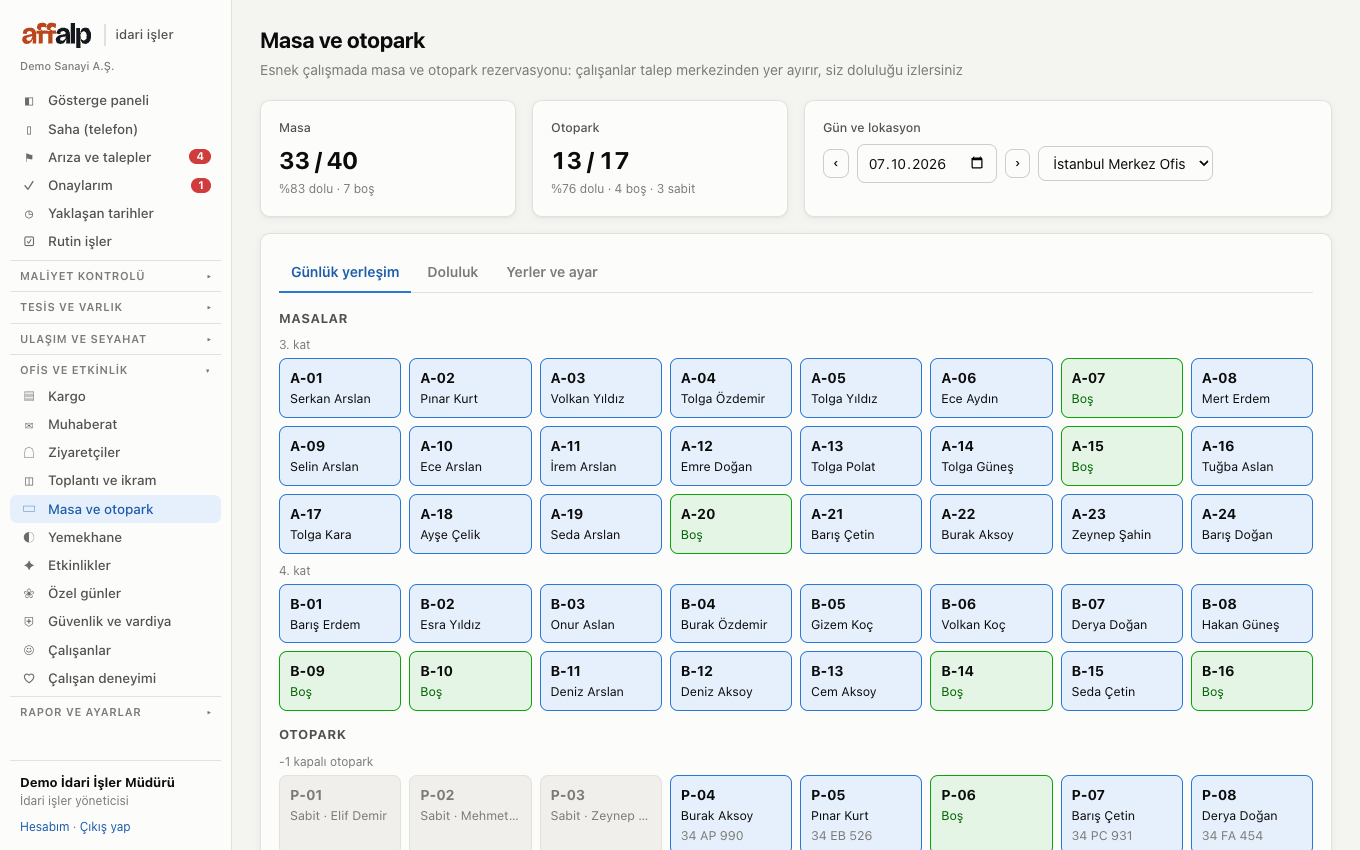Viewport: 1360px width, 850px height.
Task: Click the Ziyaretçiler icon in sidebar
Action: coord(29,453)
